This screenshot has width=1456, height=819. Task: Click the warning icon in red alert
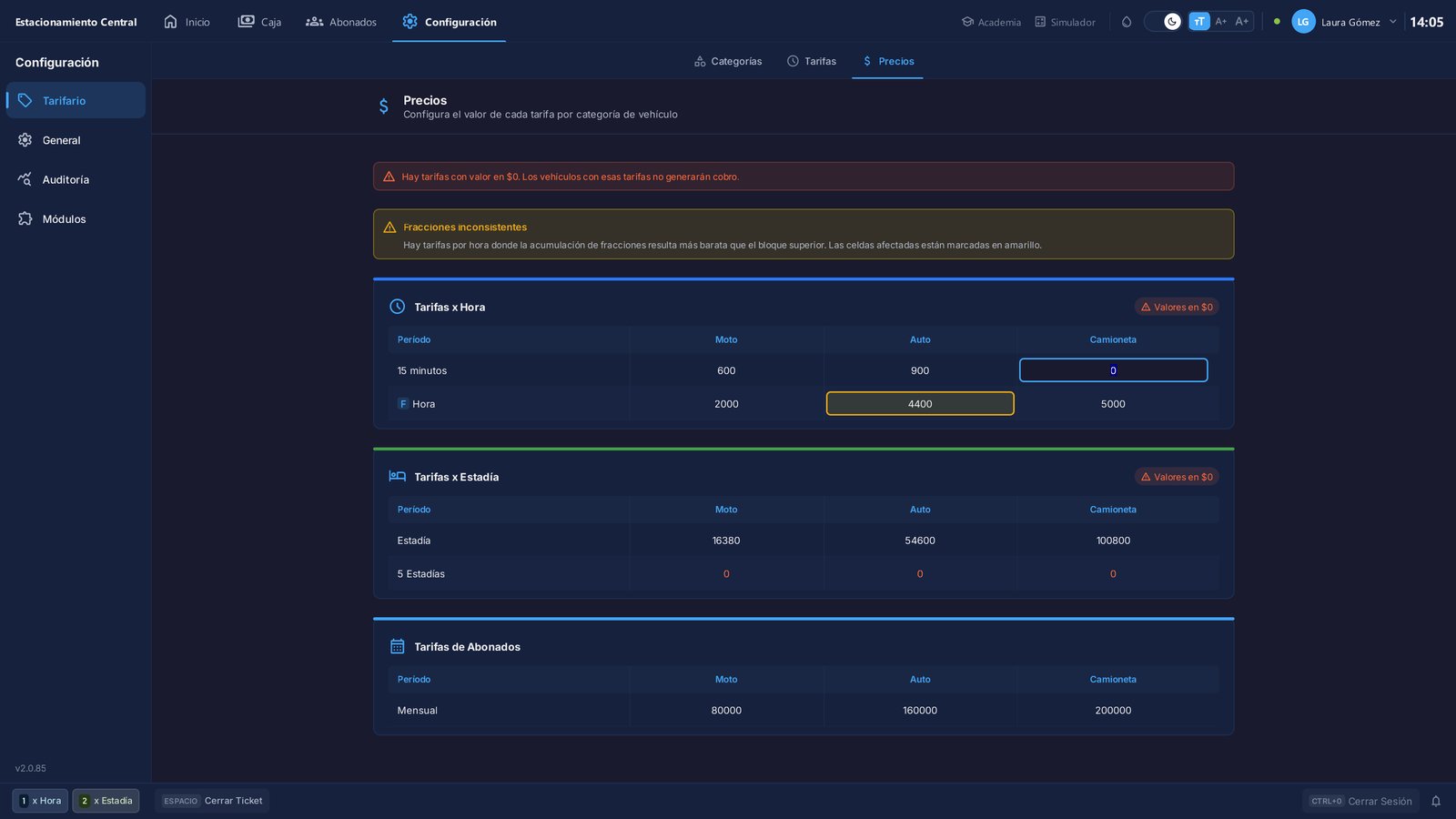[389, 177]
